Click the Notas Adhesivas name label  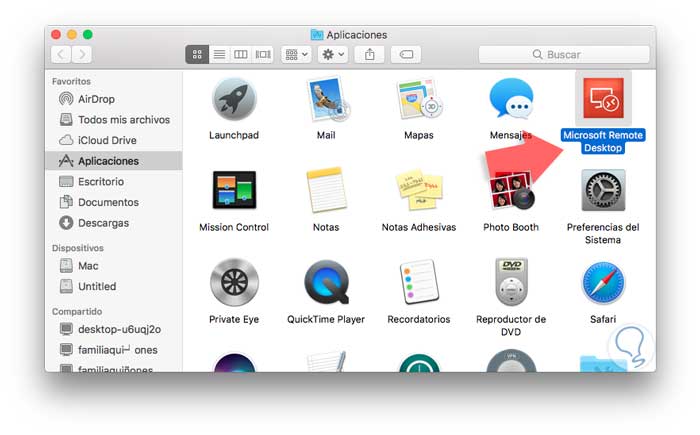[419, 227]
